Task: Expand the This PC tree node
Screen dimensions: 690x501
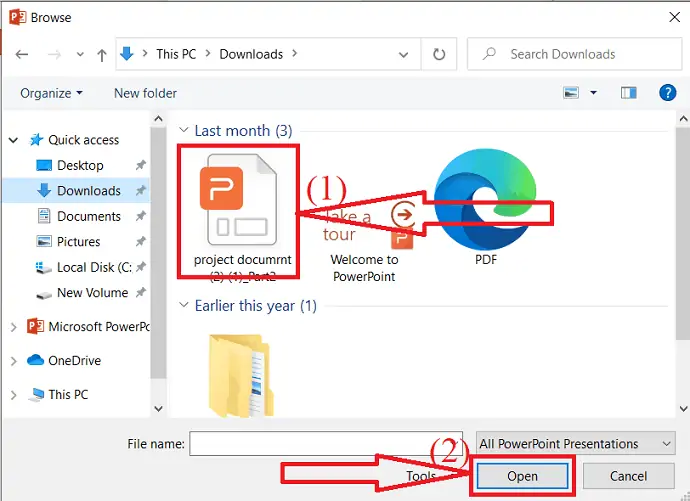Action: point(14,395)
